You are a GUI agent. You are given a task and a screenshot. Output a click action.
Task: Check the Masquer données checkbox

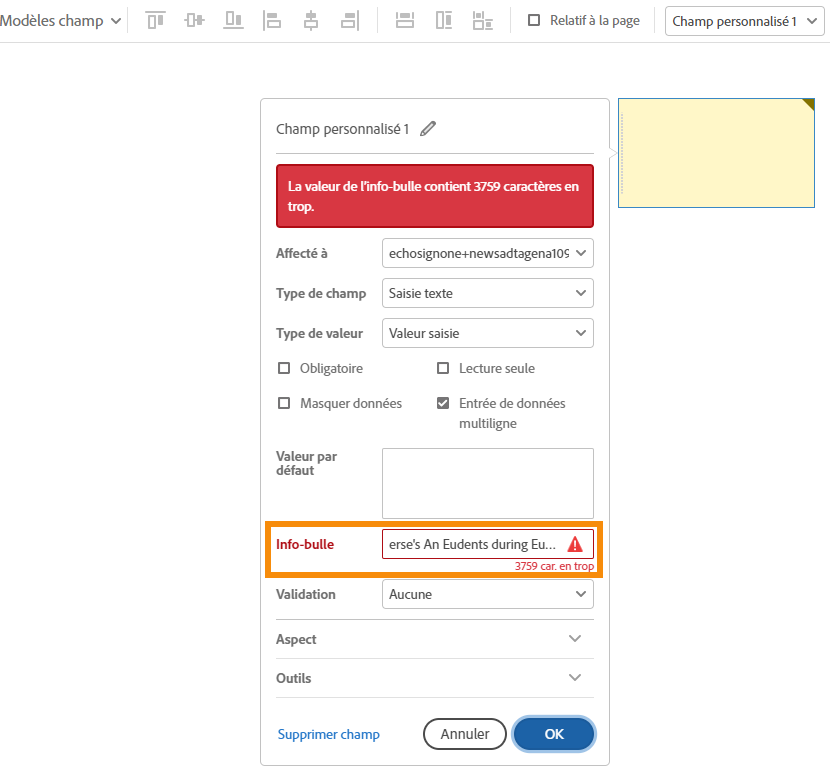[x=284, y=403]
